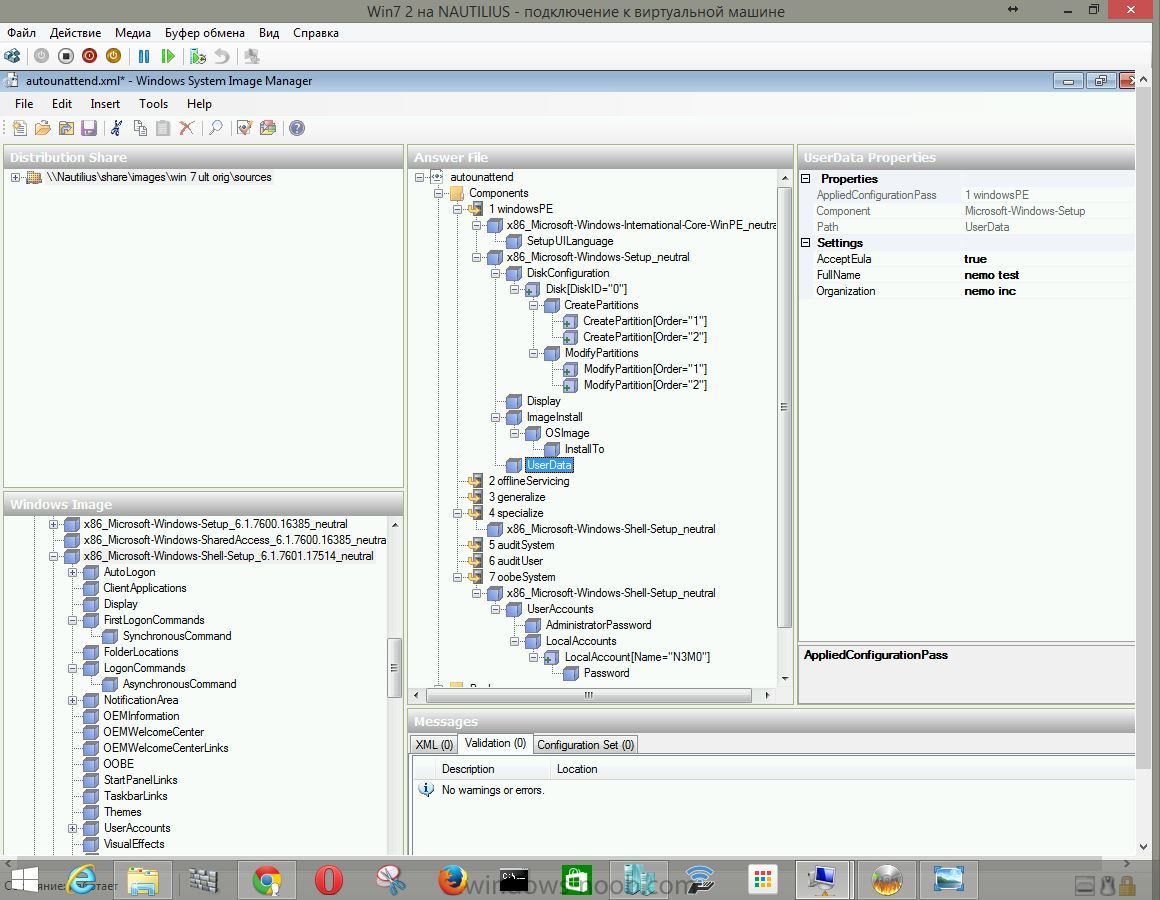
Task: Send Ctrl+Alt+Del via the VM toolbar icon
Action: point(13,56)
